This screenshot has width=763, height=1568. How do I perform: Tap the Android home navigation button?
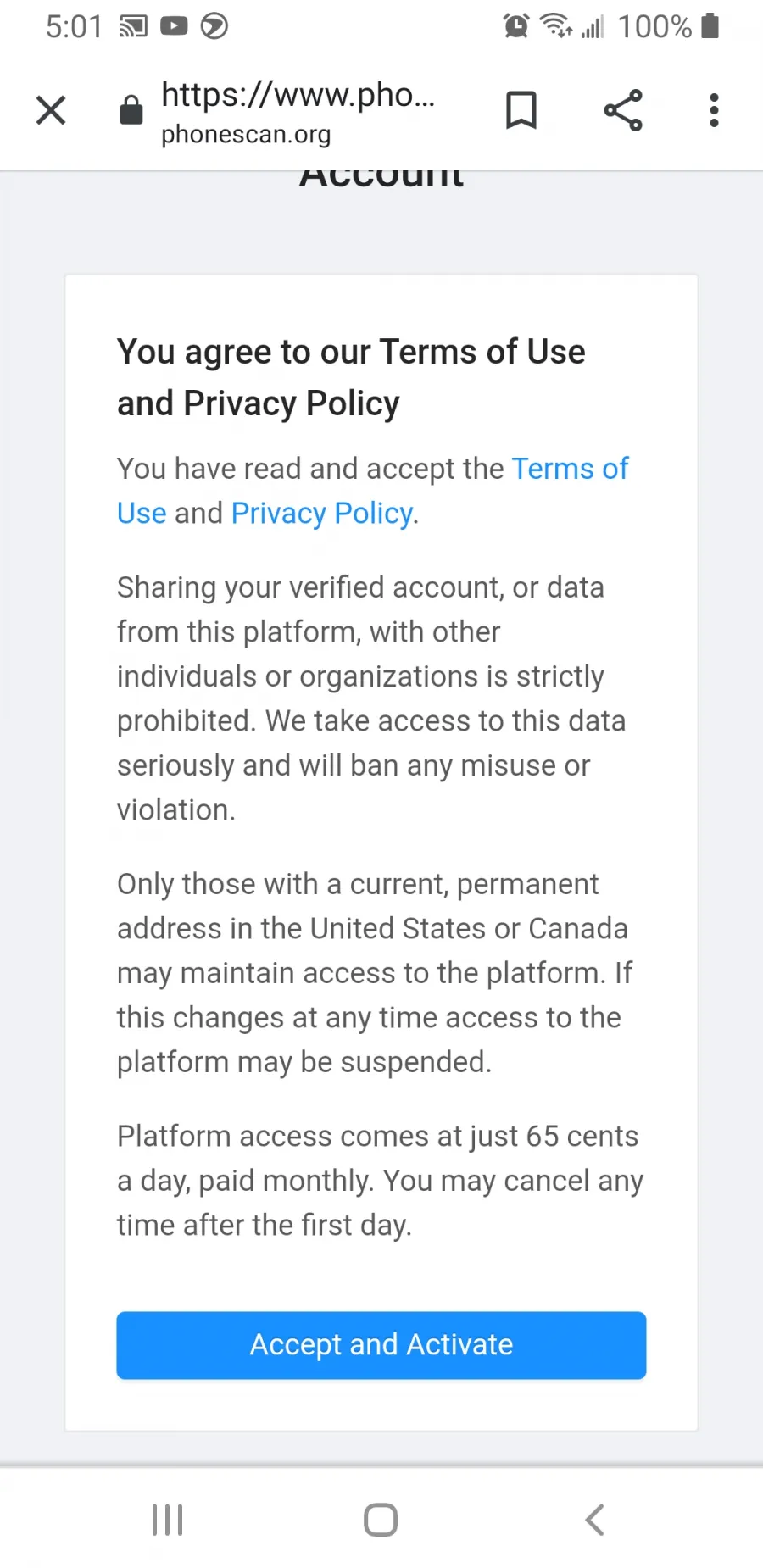point(381,1520)
